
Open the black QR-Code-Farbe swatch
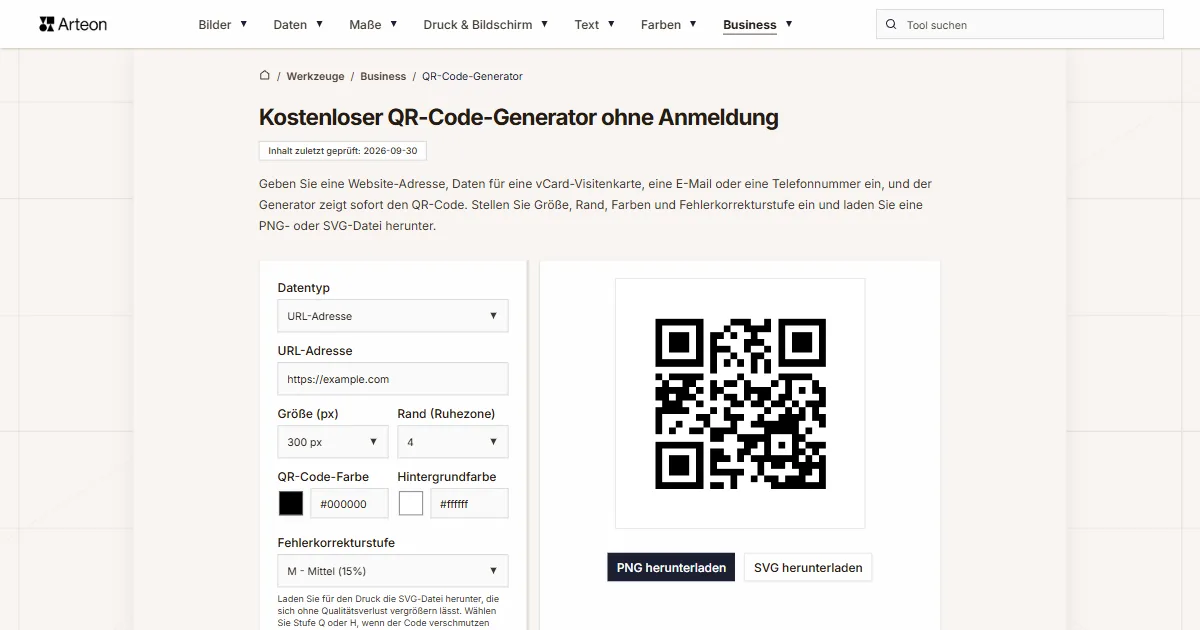(291, 504)
